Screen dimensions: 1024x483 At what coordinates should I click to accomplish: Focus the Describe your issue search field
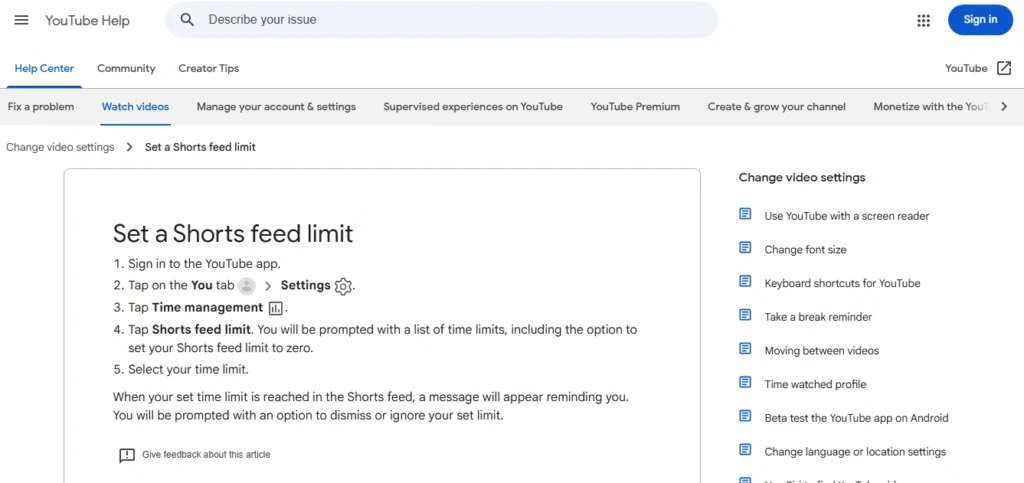[x=442, y=20]
